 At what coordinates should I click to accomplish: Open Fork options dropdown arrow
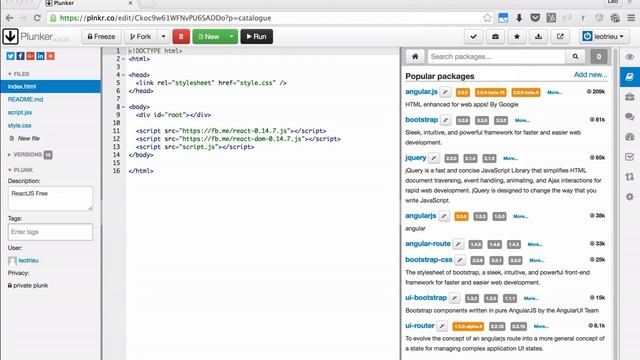[x=163, y=36]
